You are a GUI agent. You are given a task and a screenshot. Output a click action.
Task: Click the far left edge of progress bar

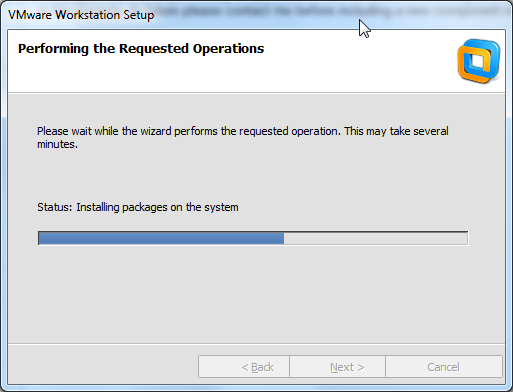40,238
